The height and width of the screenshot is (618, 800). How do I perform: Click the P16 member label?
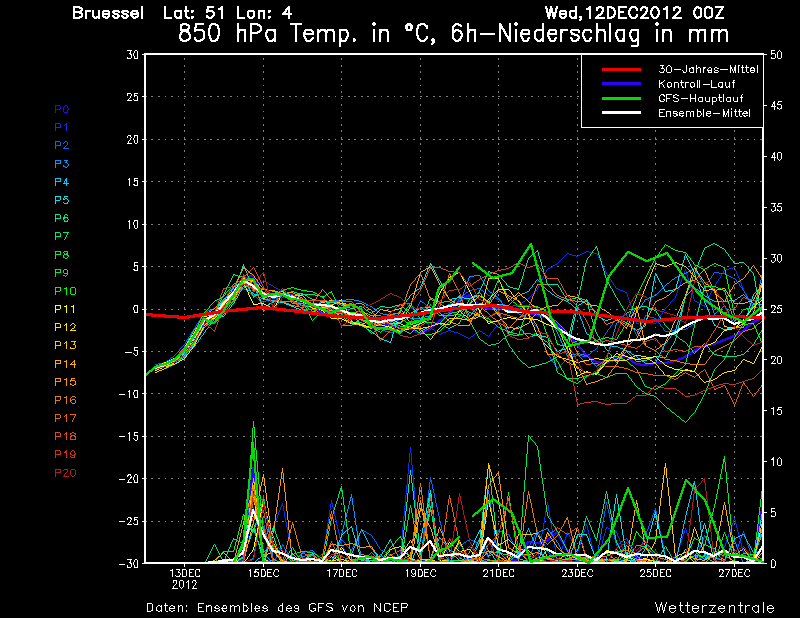(x=65, y=400)
